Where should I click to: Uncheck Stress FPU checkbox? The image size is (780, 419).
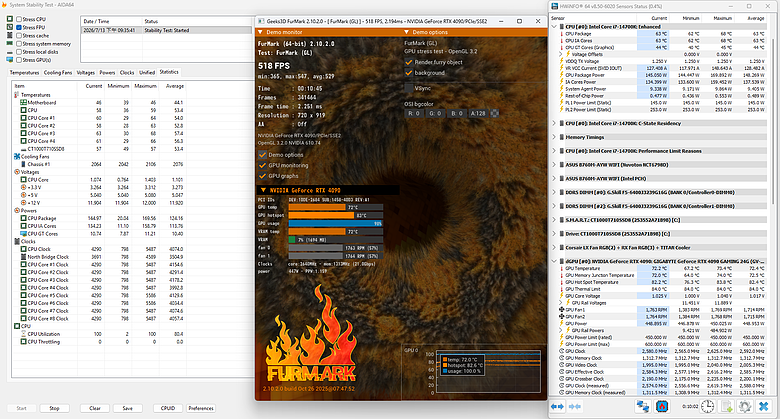click(19, 27)
